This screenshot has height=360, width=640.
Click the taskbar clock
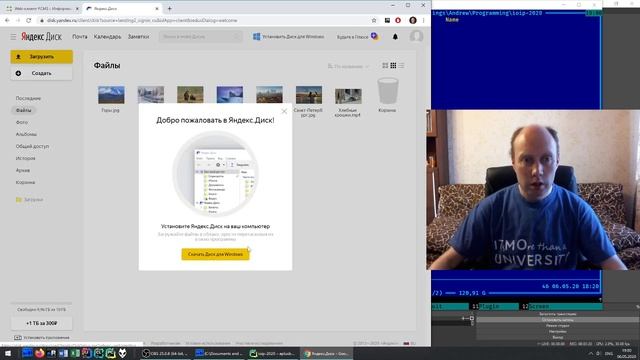[626, 353]
